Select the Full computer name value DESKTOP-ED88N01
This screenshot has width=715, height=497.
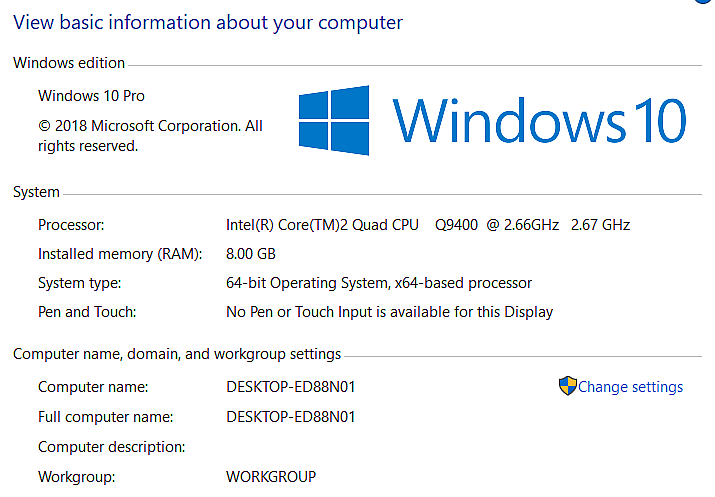tap(290, 417)
